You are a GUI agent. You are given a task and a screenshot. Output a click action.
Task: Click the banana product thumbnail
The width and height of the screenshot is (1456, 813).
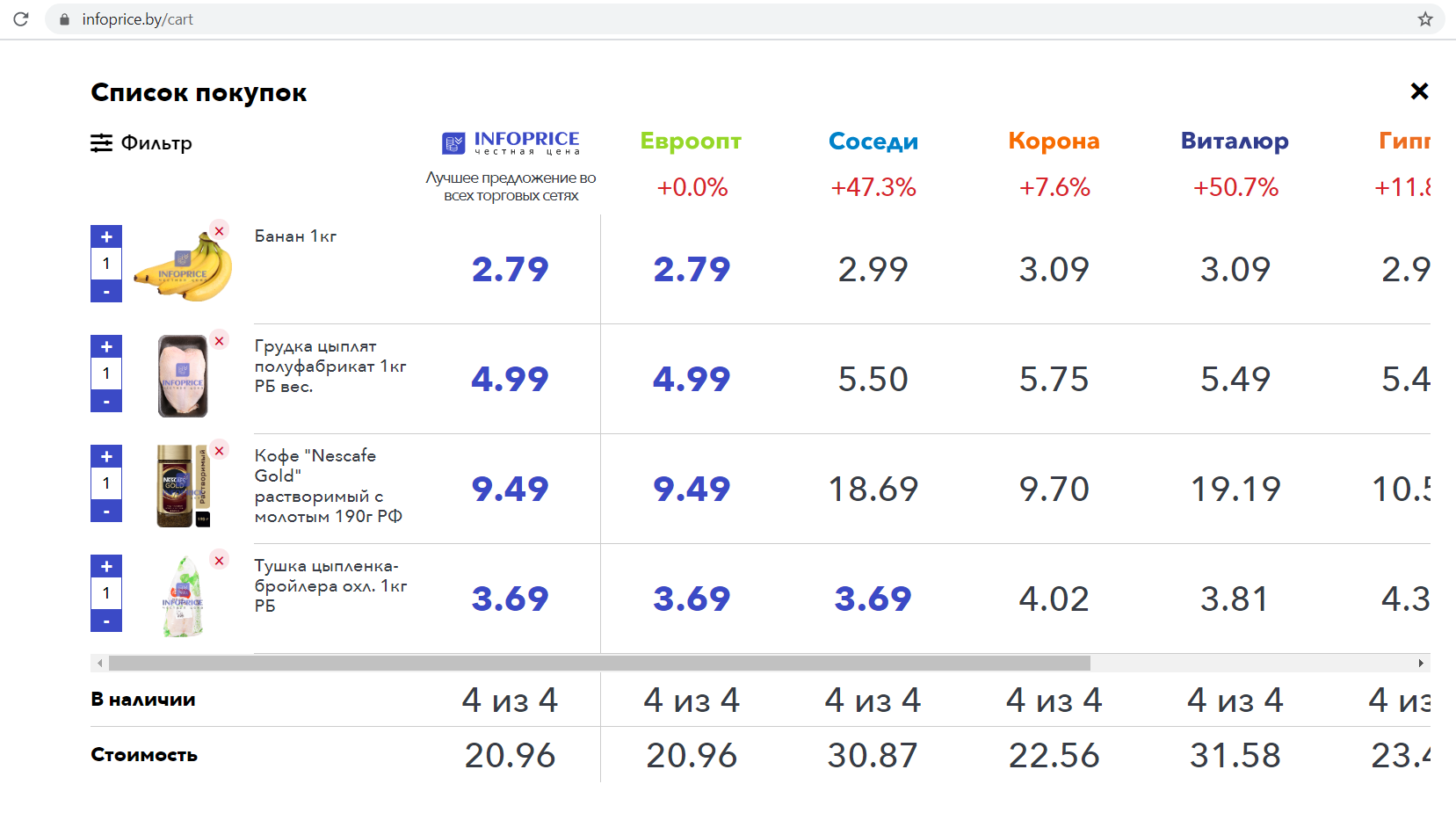pos(184,267)
